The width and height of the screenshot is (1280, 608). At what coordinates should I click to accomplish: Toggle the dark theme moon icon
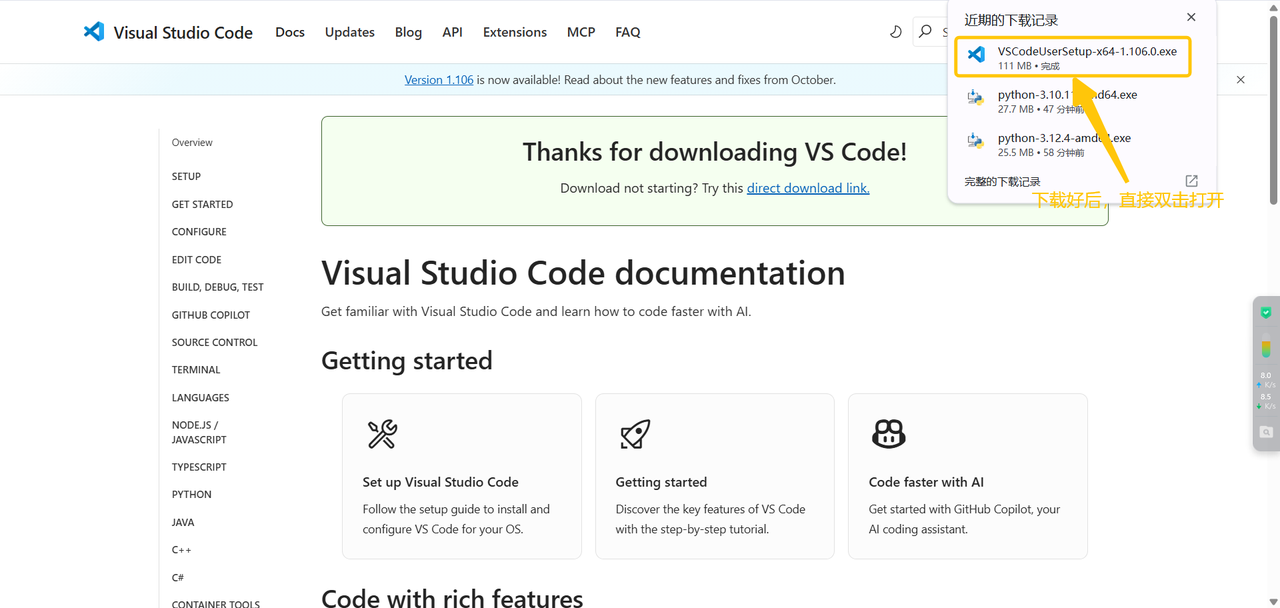click(895, 32)
